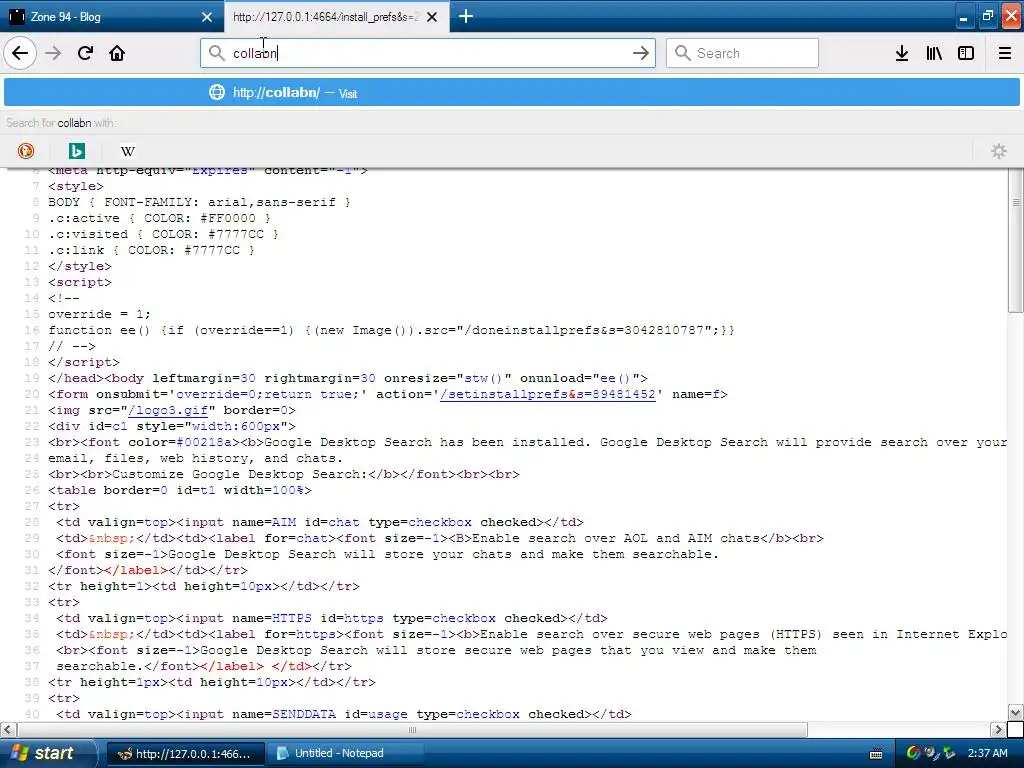Click the 'BODY { FONT-FAMILY: arial,sans-serif }' line
This screenshot has width=1024, height=768.
click(x=199, y=202)
